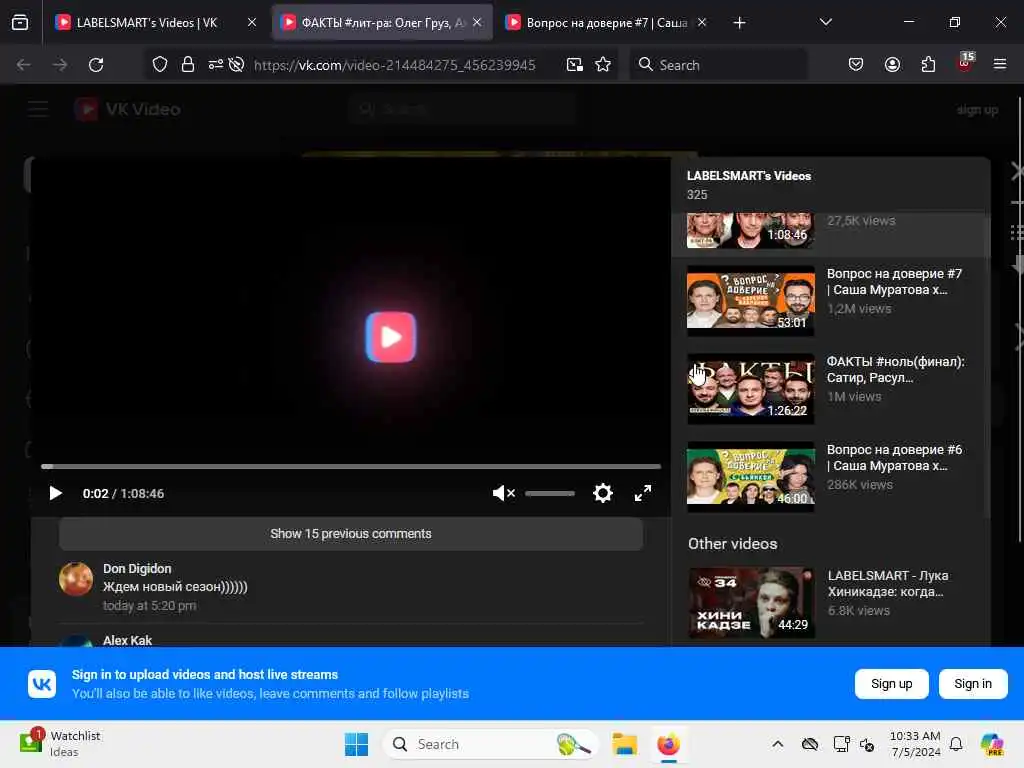Open File Explorer from the taskbar
The width and height of the screenshot is (1024, 768).
click(624, 744)
